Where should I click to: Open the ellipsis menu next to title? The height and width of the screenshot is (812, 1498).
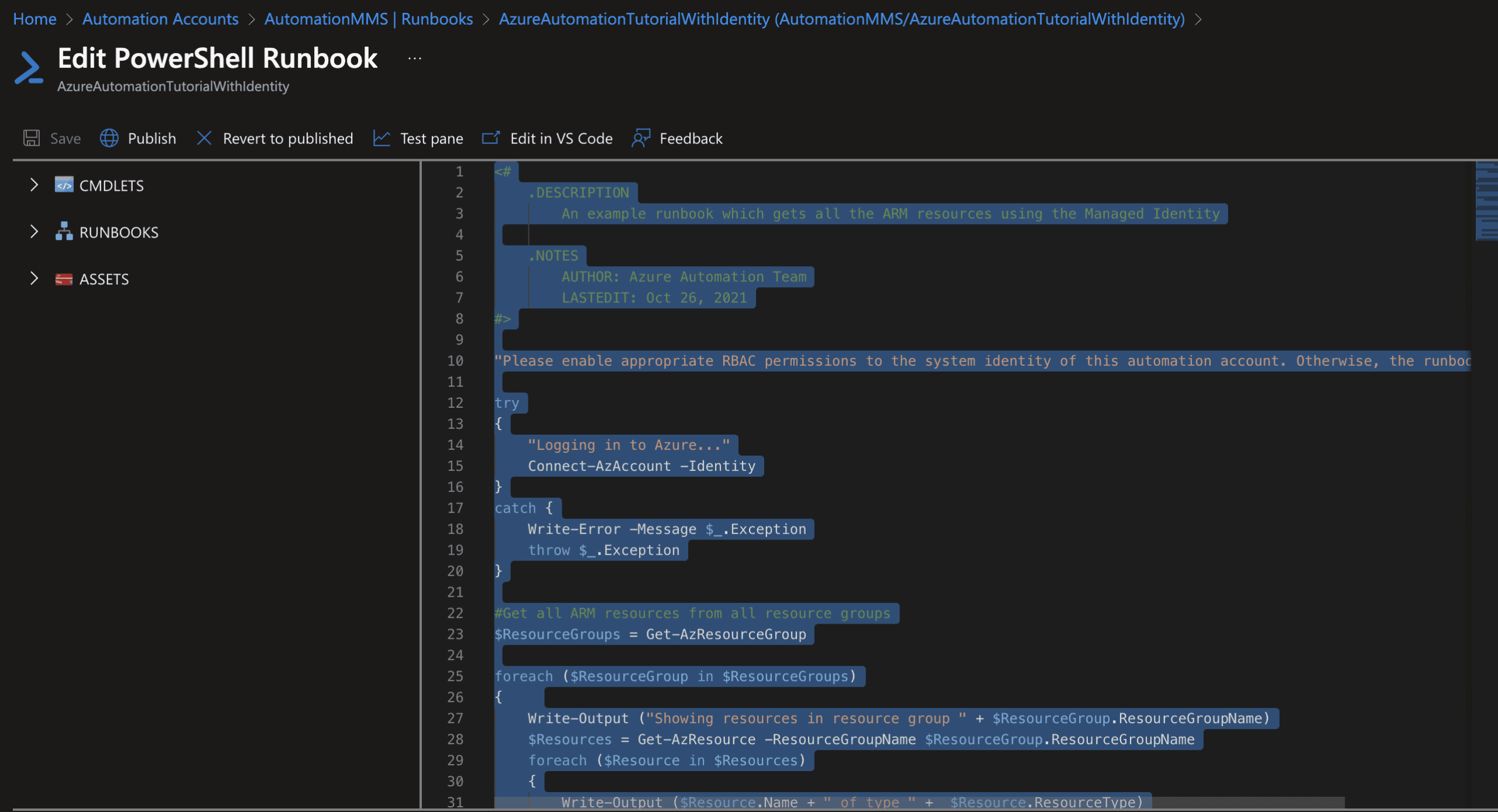click(415, 57)
